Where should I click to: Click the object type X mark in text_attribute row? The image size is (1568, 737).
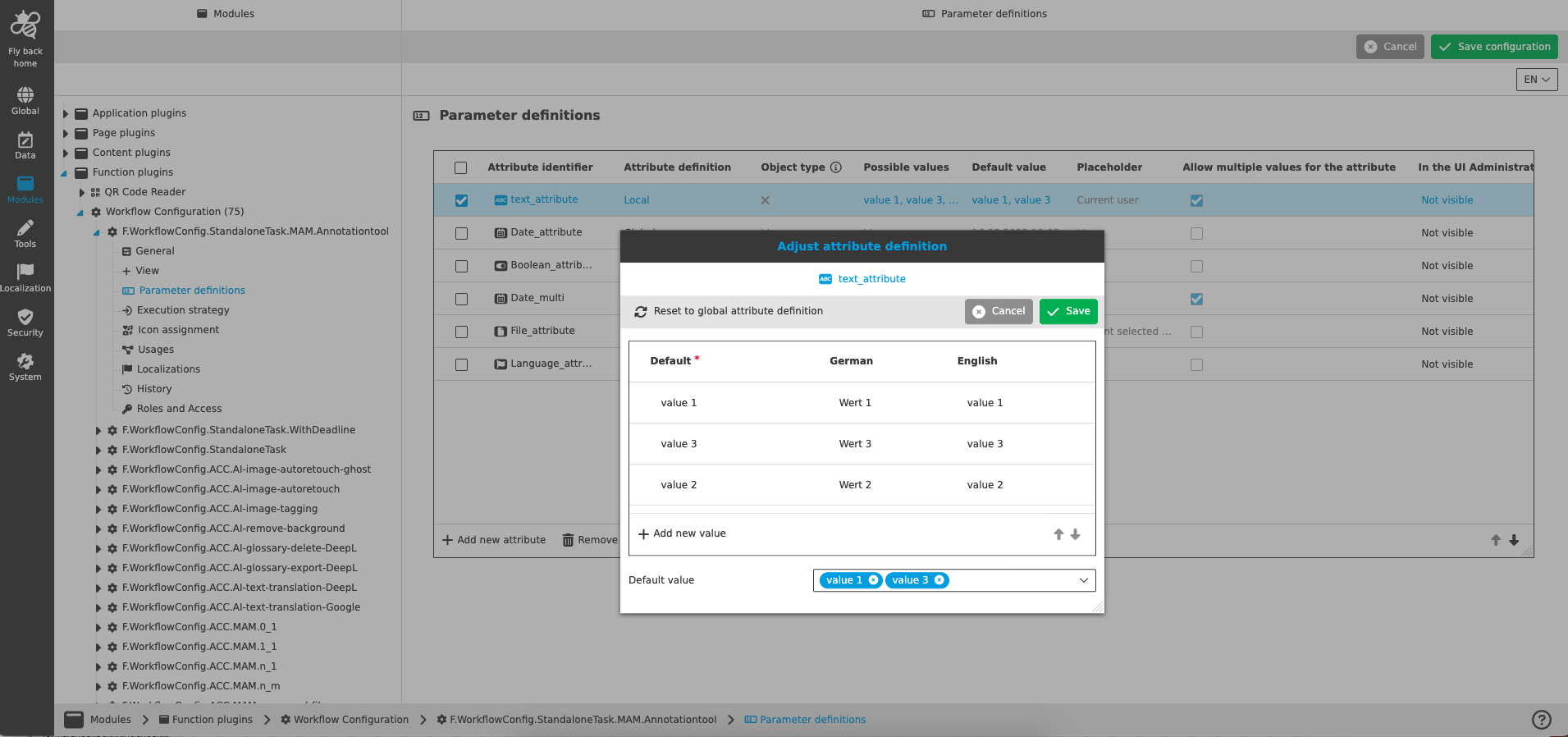[765, 200]
